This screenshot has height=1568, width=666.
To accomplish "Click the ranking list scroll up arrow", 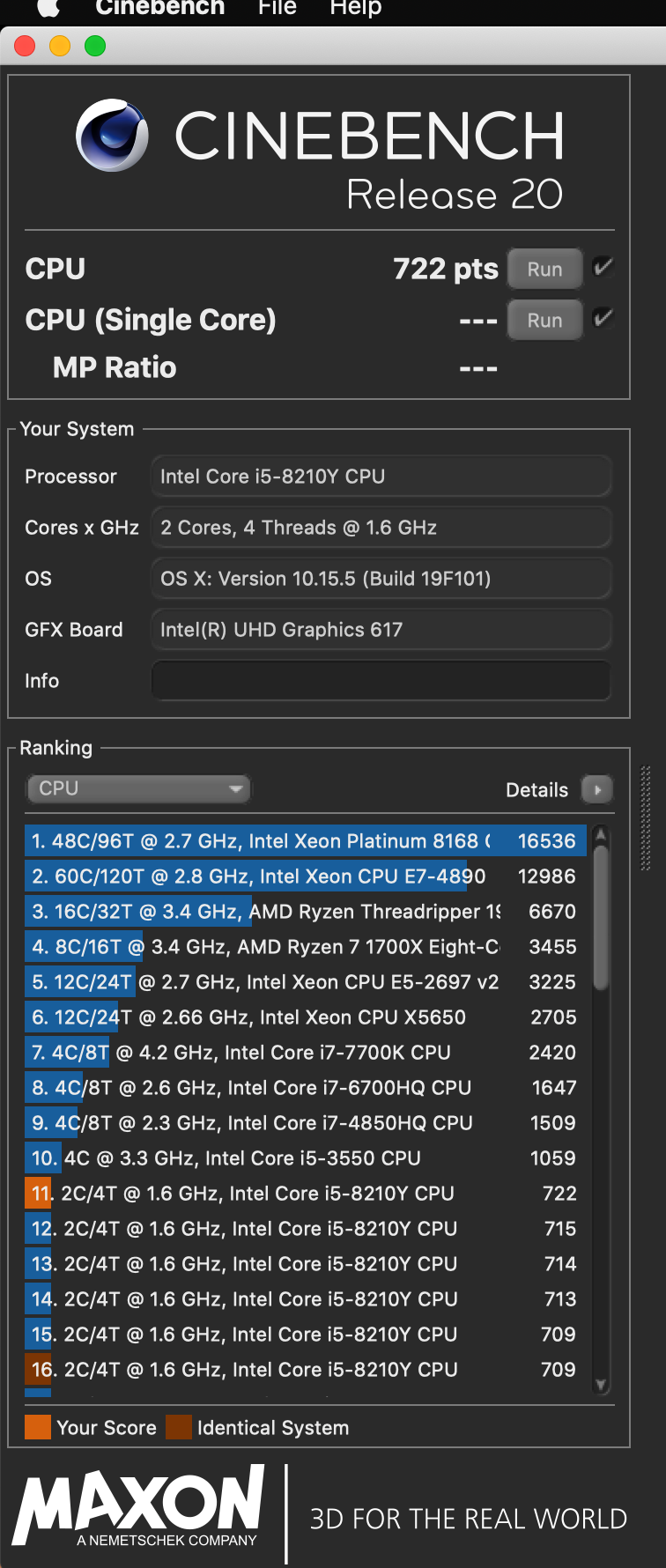I will pyautogui.click(x=601, y=833).
